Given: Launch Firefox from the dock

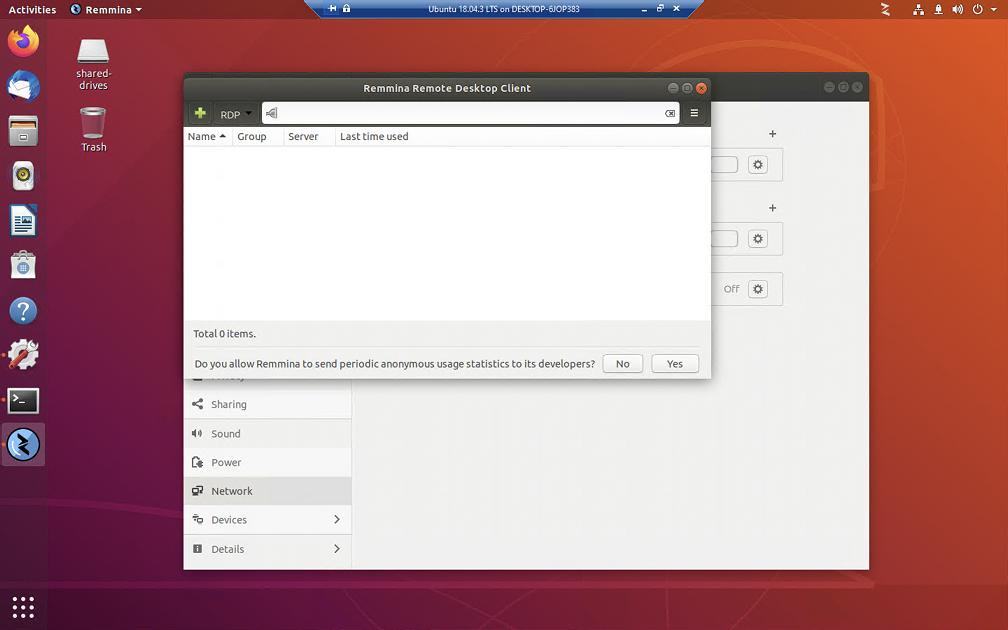Looking at the screenshot, I should [x=23, y=42].
